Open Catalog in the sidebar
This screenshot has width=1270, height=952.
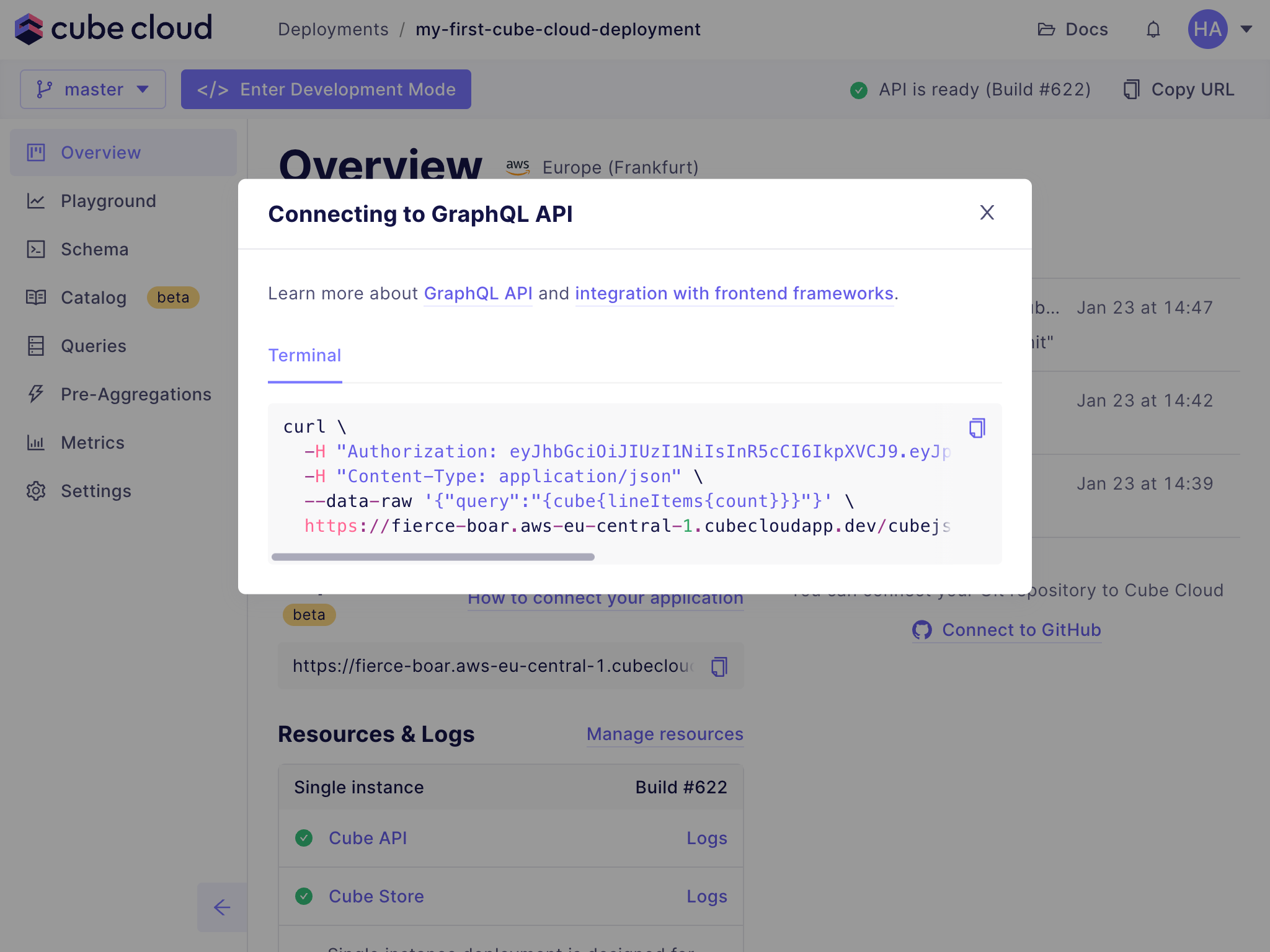tap(123, 297)
